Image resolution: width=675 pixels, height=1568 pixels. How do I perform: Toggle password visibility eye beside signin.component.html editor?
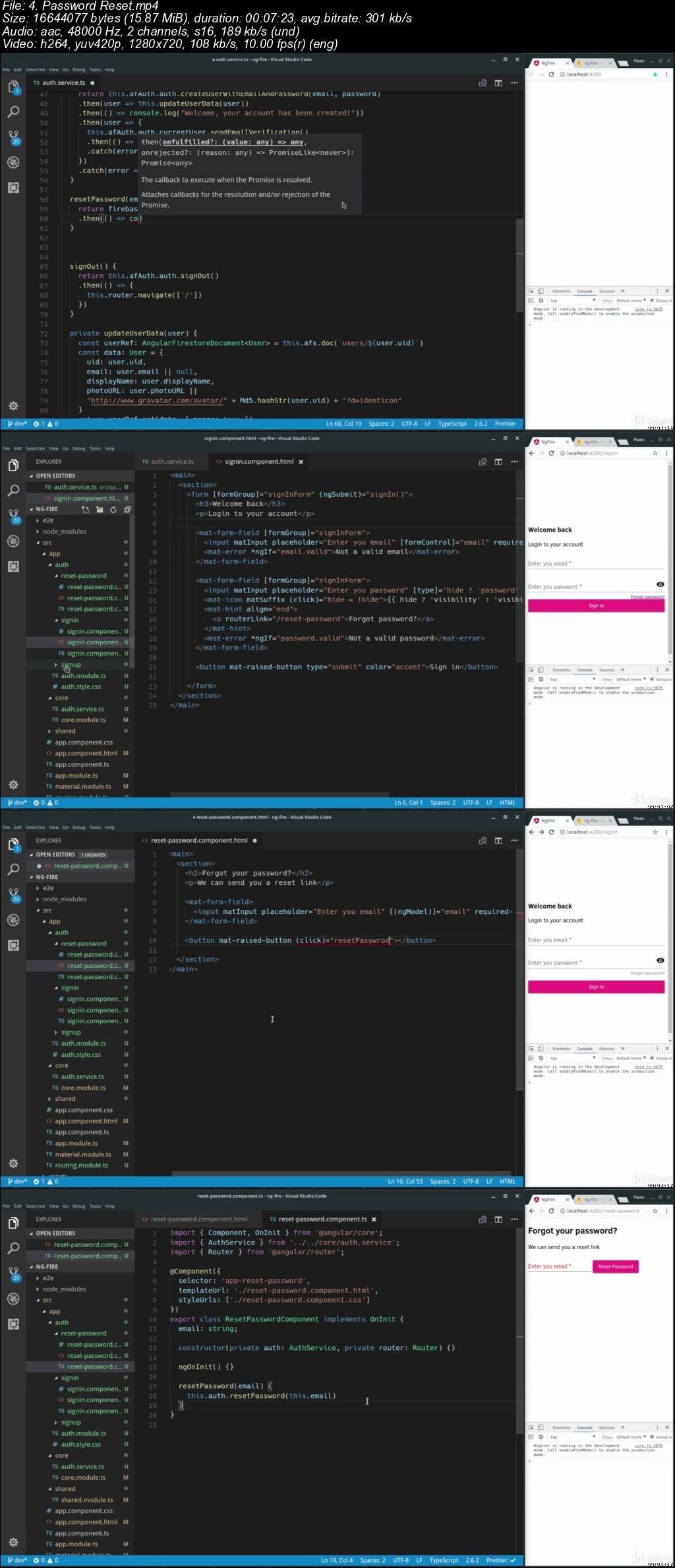(x=660, y=584)
